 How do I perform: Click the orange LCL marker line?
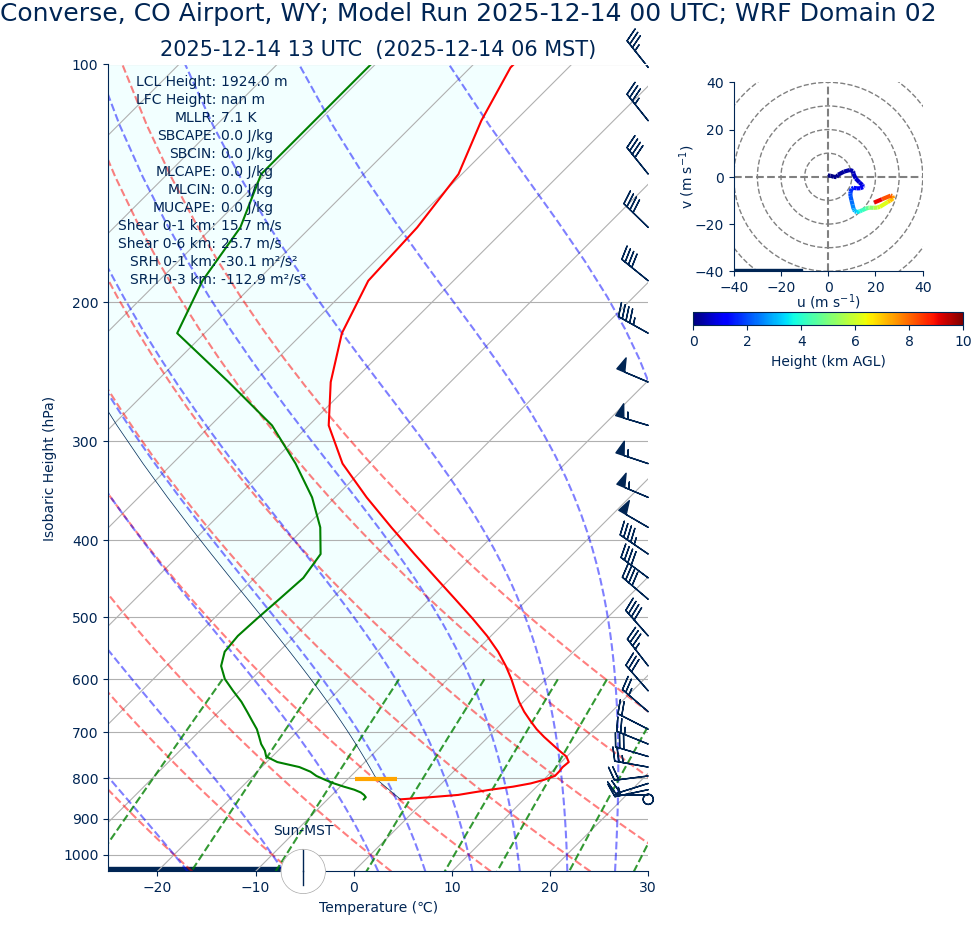[x=376, y=778]
